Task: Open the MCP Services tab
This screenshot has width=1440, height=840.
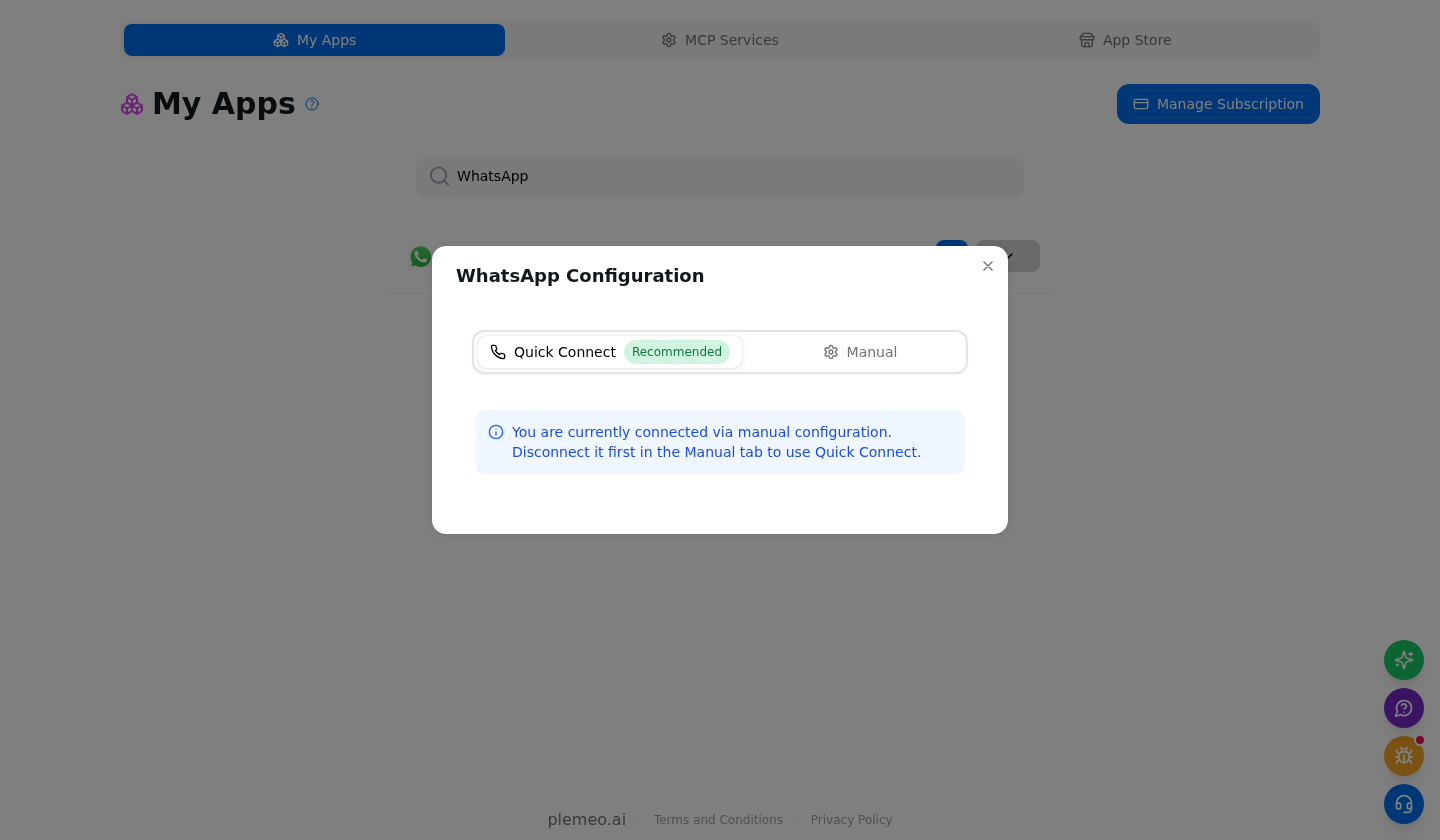Action: 720,40
